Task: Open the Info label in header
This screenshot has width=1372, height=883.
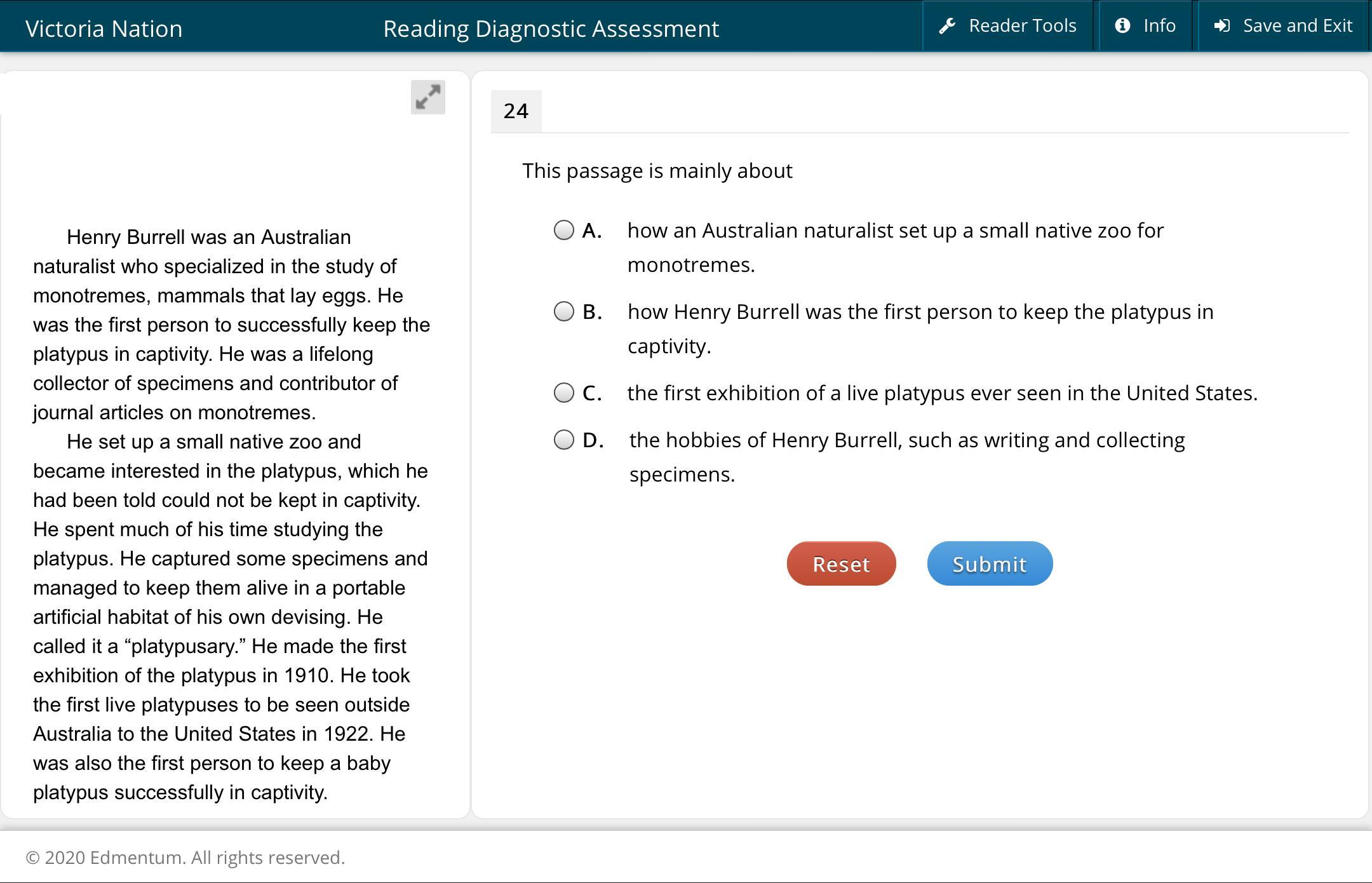Action: [x=1159, y=26]
